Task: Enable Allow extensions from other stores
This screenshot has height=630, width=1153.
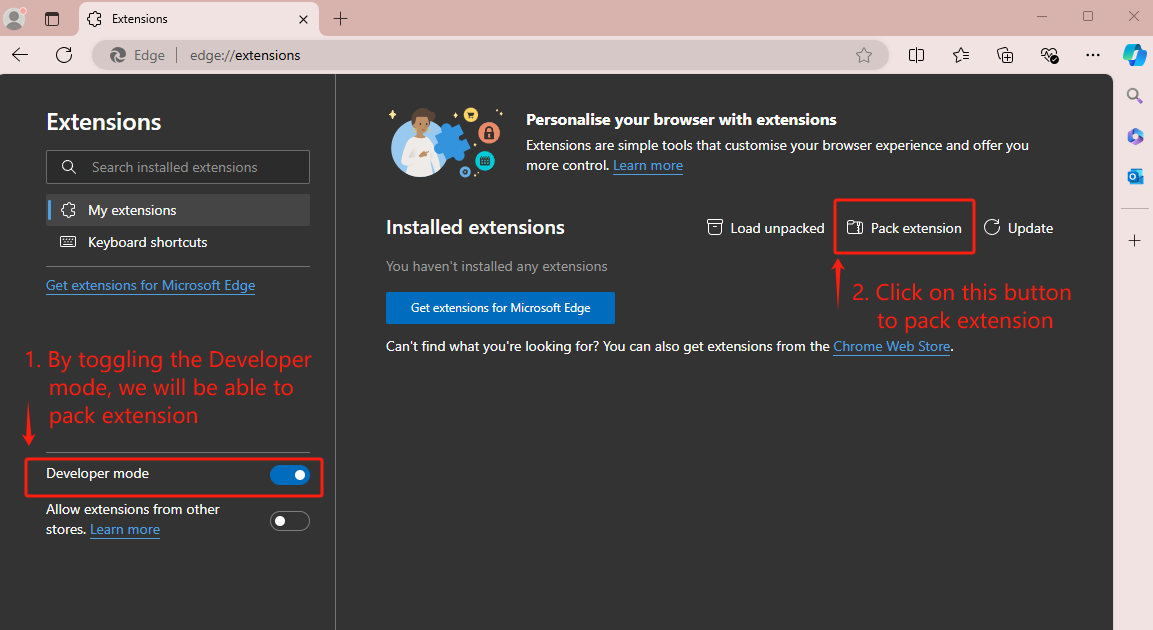Action: [x=290, y=521]
